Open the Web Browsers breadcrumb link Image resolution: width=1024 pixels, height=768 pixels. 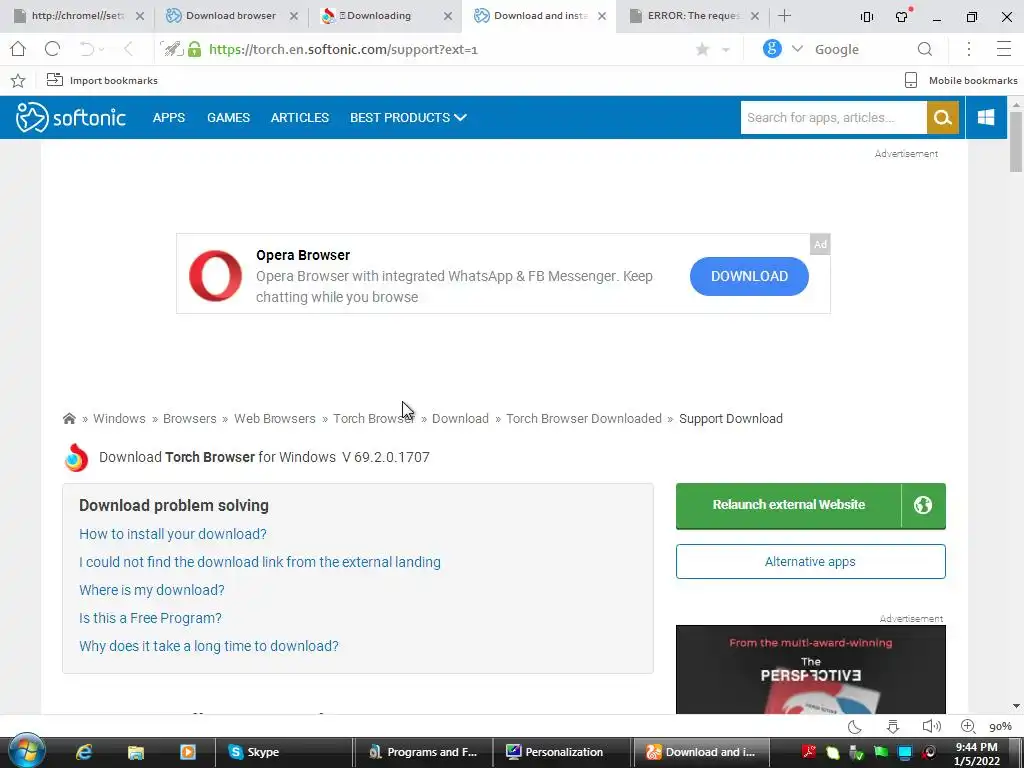[275, 419]
